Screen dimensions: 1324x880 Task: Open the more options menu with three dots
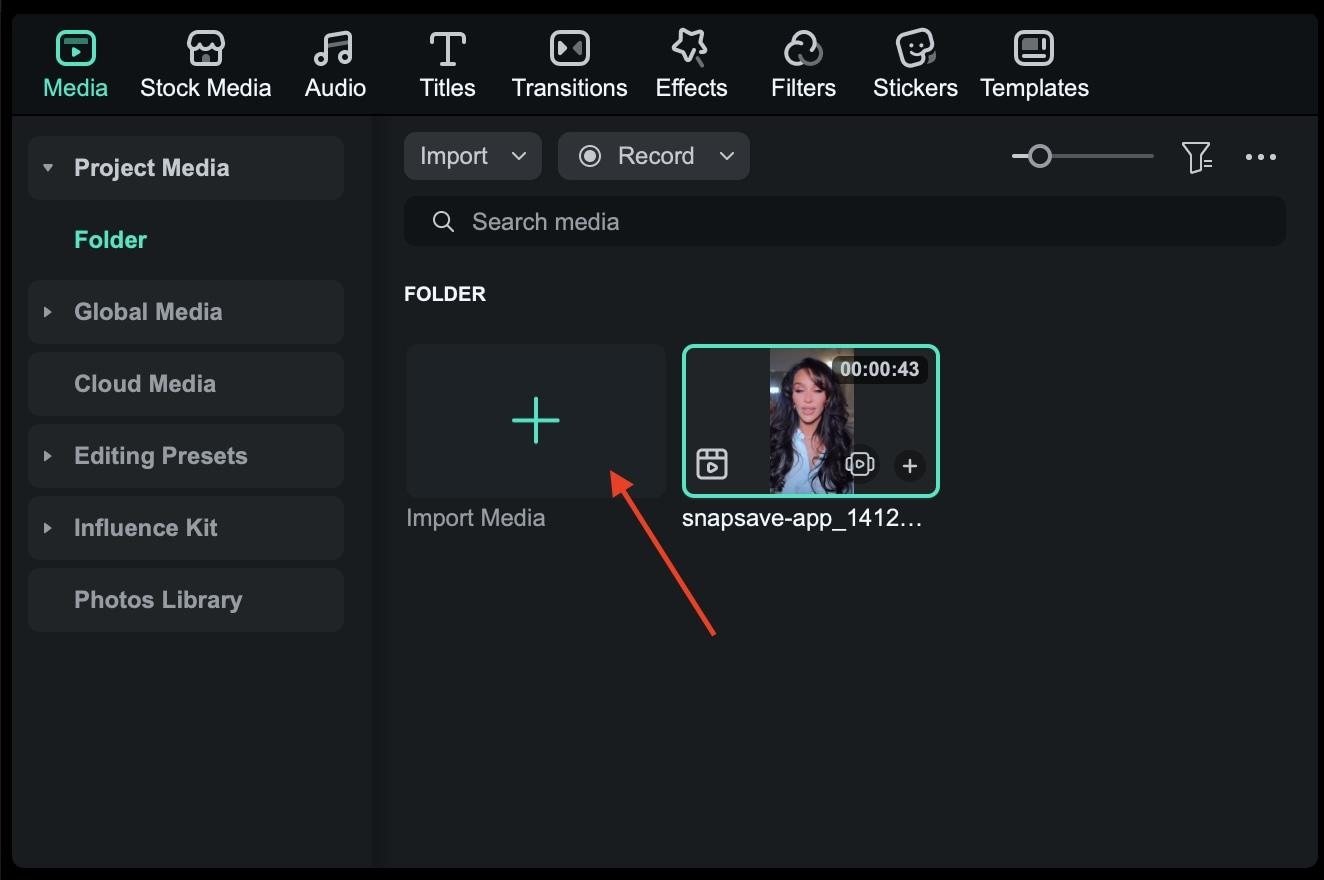pos(1261,157)
